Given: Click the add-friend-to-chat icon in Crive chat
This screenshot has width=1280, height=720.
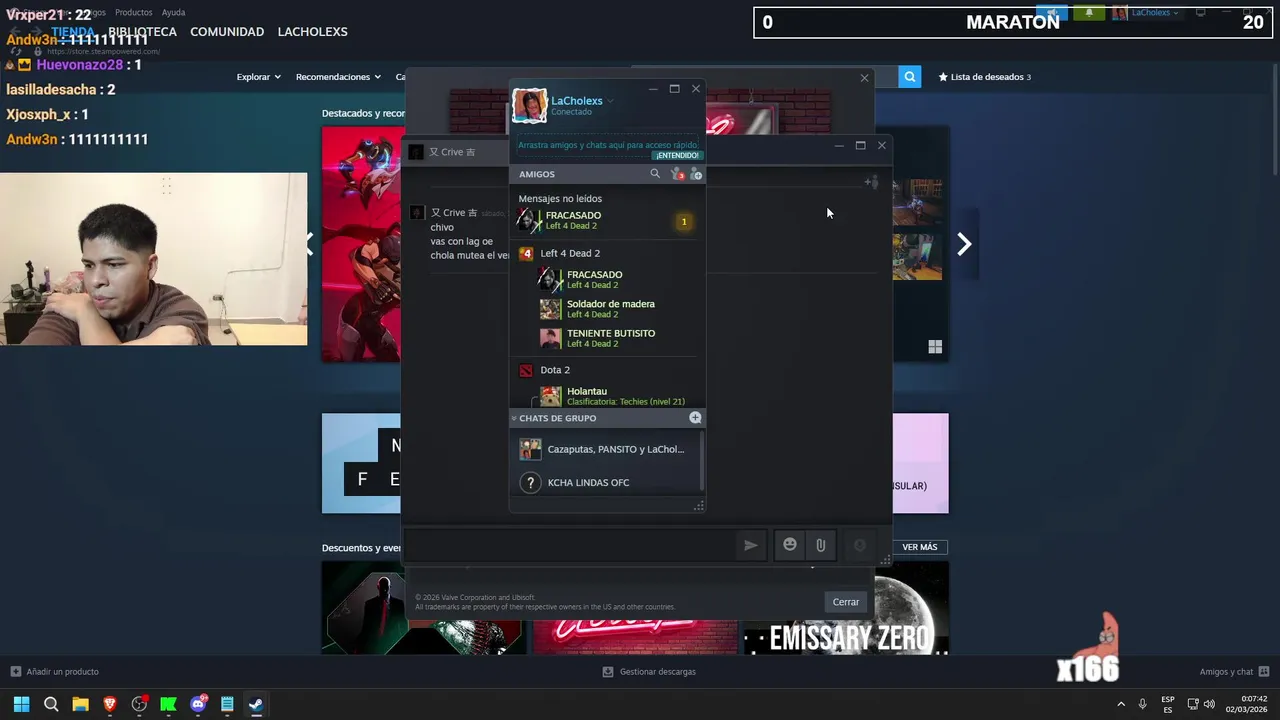Looking at the screenshot, I should pos(871,182).
